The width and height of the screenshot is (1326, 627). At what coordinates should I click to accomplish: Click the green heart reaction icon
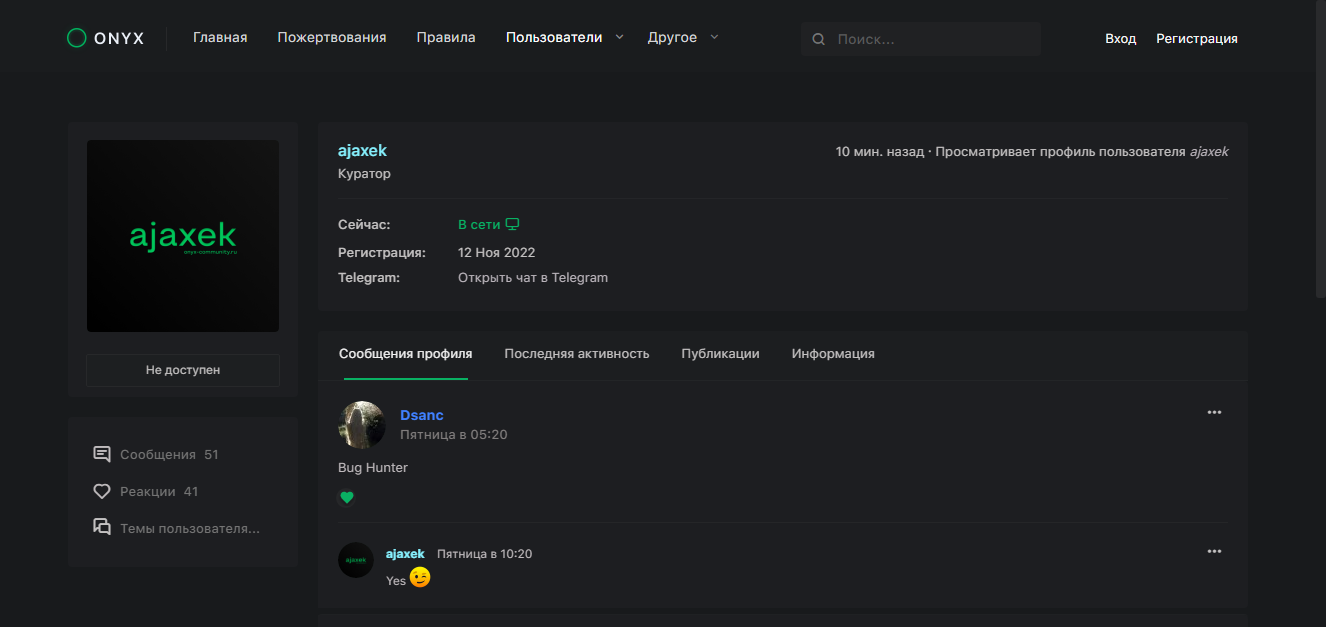click(347, 497)
